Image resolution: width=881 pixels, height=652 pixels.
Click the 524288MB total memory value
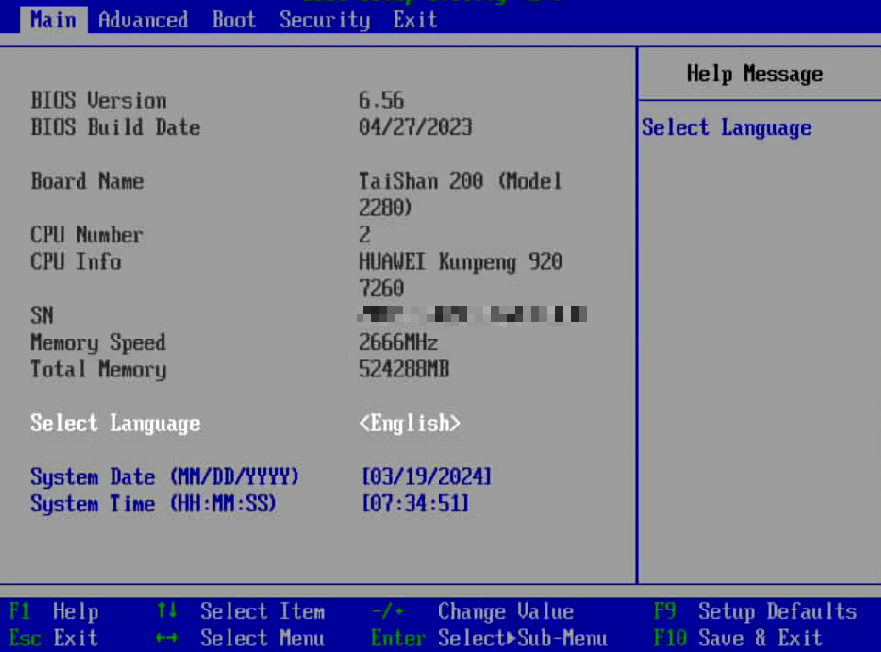pos(404,369)
